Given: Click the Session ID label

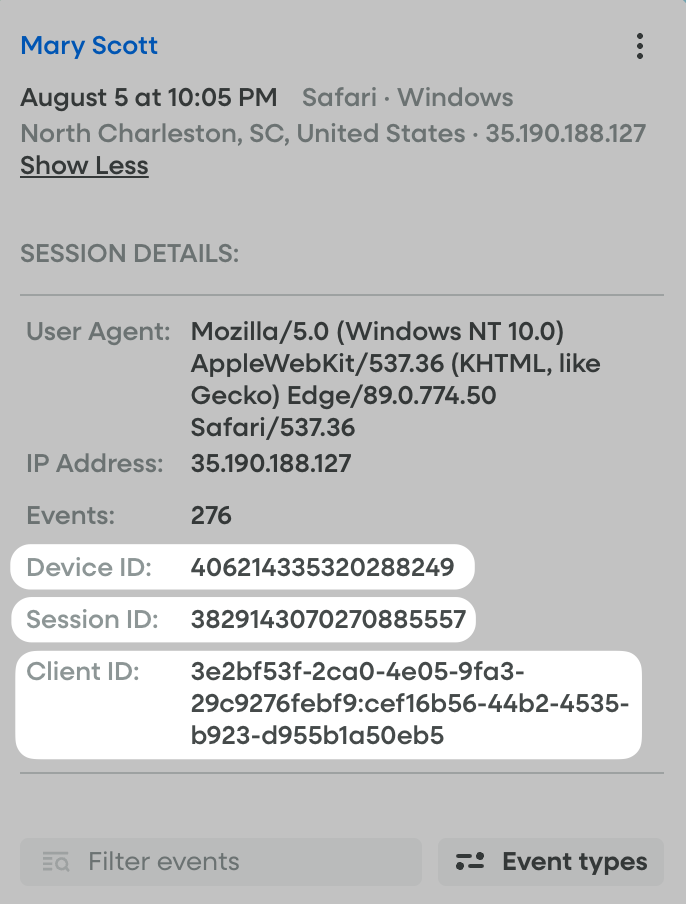Looking at the screenshot, I should tap(93, 619).
